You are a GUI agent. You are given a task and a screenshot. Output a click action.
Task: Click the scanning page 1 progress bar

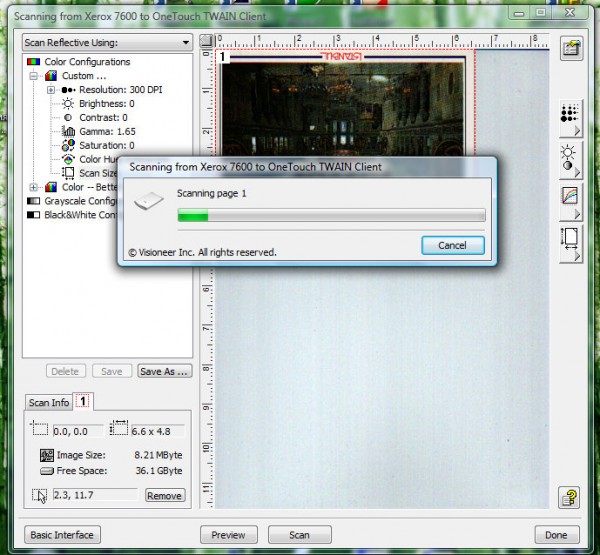point(332,215)
